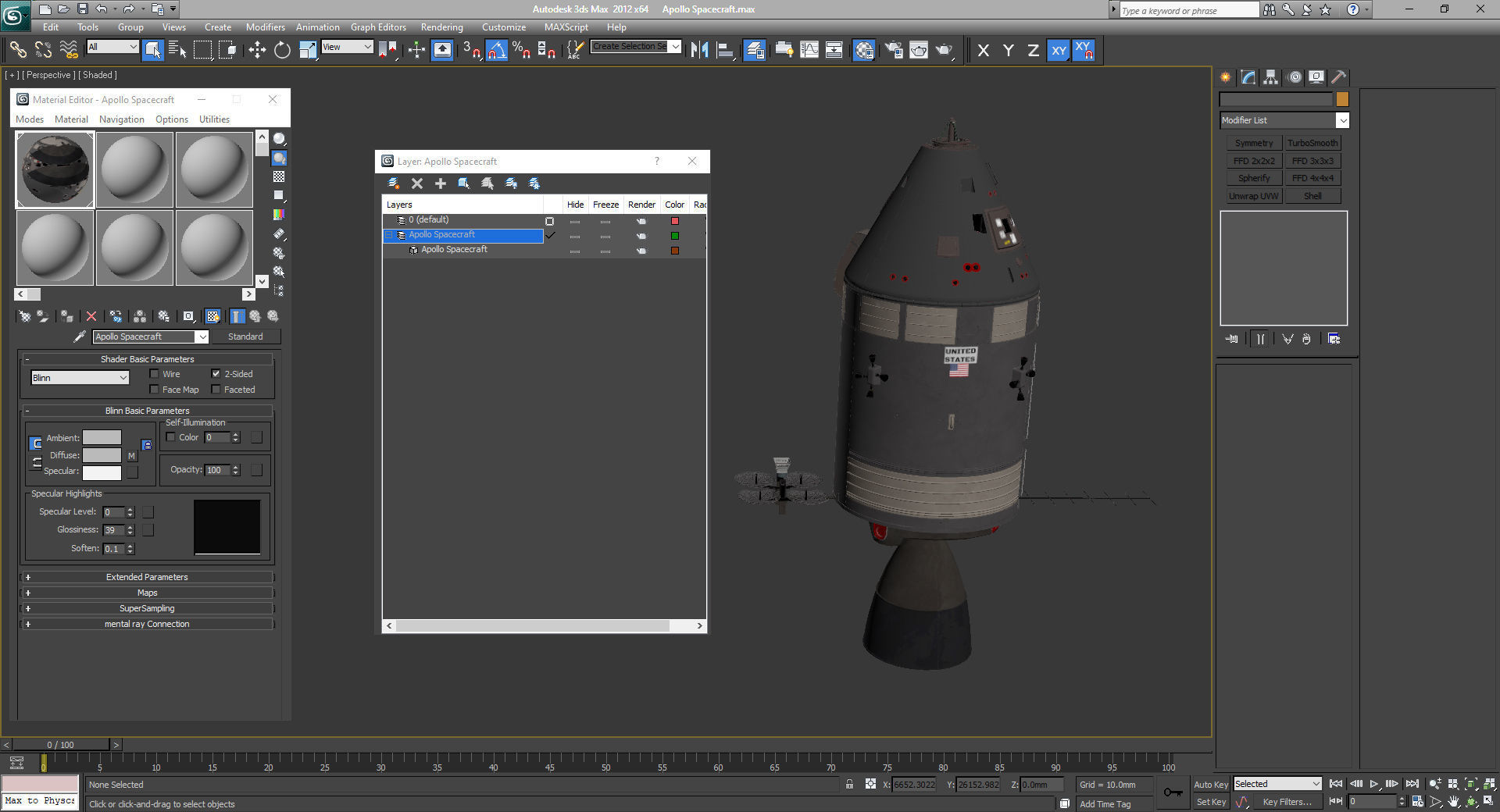Image resolution: width=1500 pixels, height=812 pixels.
Task: Click the Symmetry modifier button
Action: [x=1253, y=143]
